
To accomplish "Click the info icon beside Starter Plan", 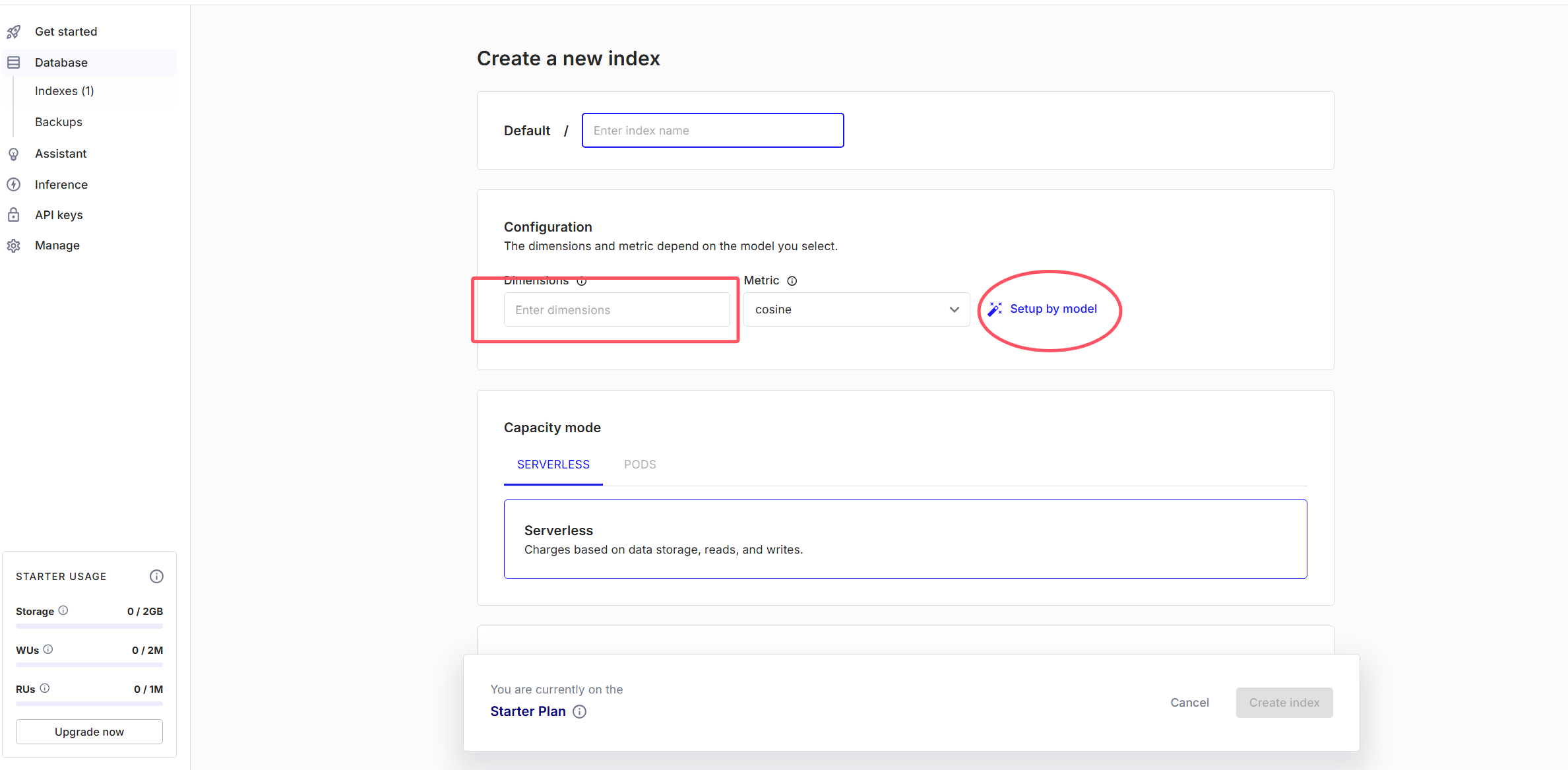I will point(579,711).
